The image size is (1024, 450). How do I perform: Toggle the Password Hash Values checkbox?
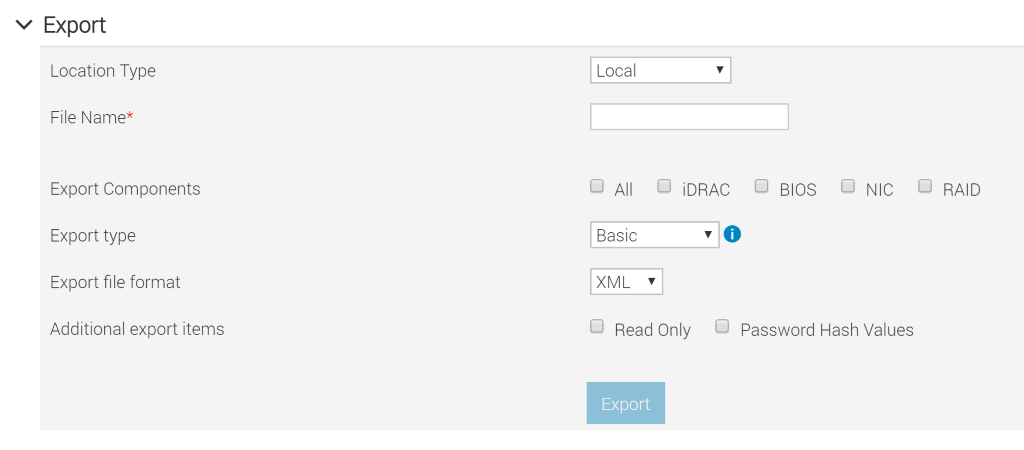(x=722, y=327)
